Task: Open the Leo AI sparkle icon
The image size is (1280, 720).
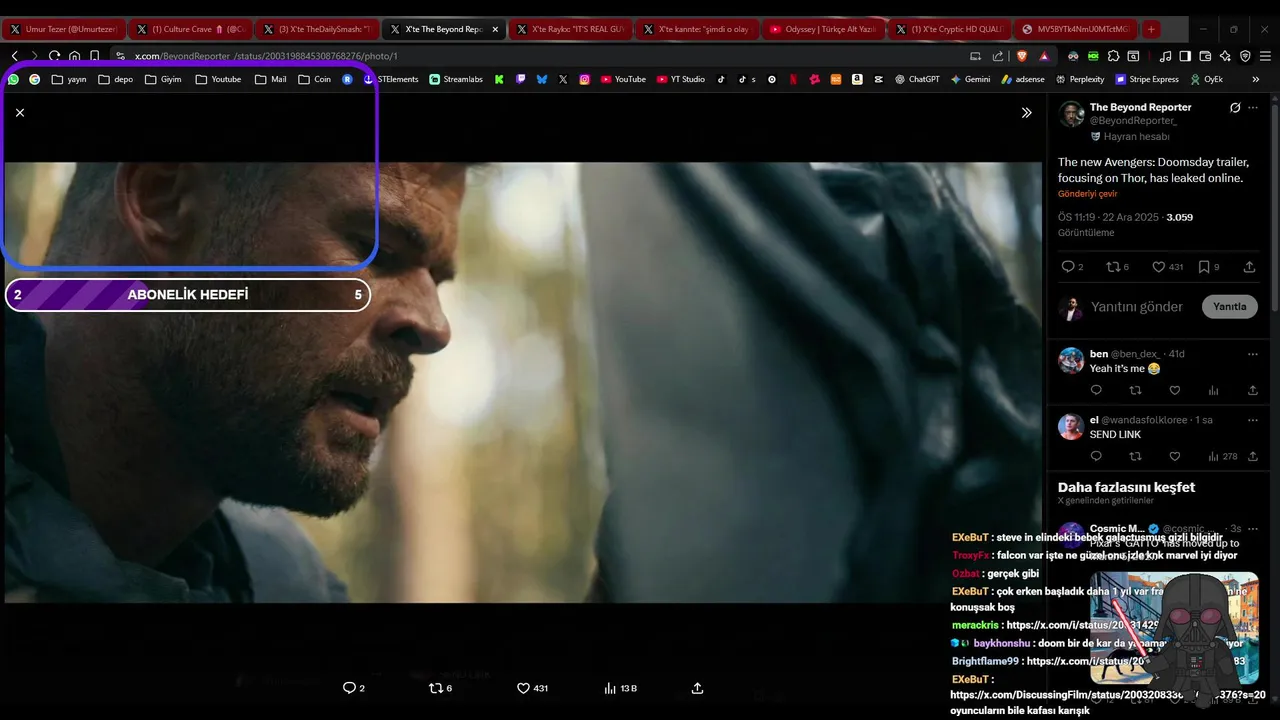Action: [1225, 56]
